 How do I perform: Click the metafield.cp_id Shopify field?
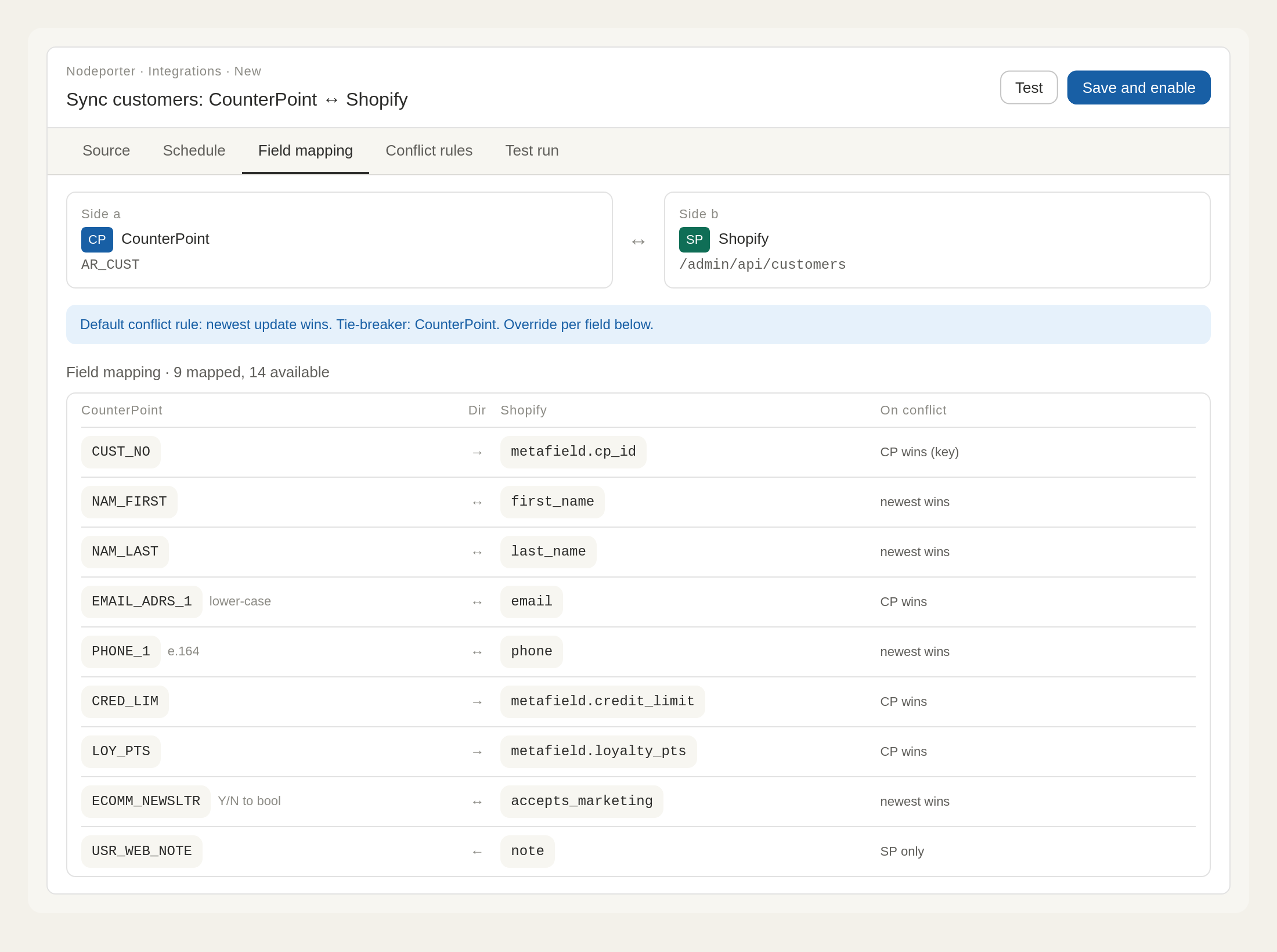[x=573, y=452]
